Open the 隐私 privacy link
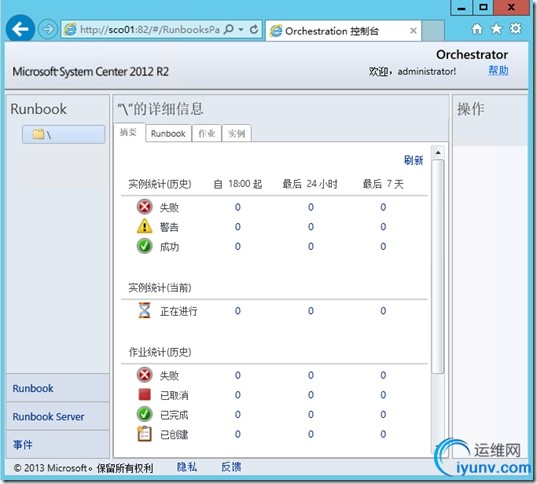The height and width of the screenshot is (484, 537). (x=187, y=467)
